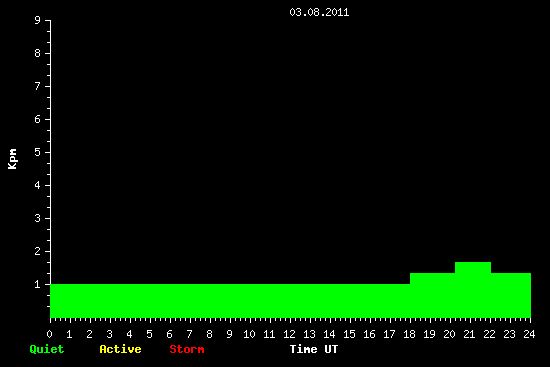550x367 pixels.
Task: Click the long flat green bar near hour 9
Action: click(230, 301)
